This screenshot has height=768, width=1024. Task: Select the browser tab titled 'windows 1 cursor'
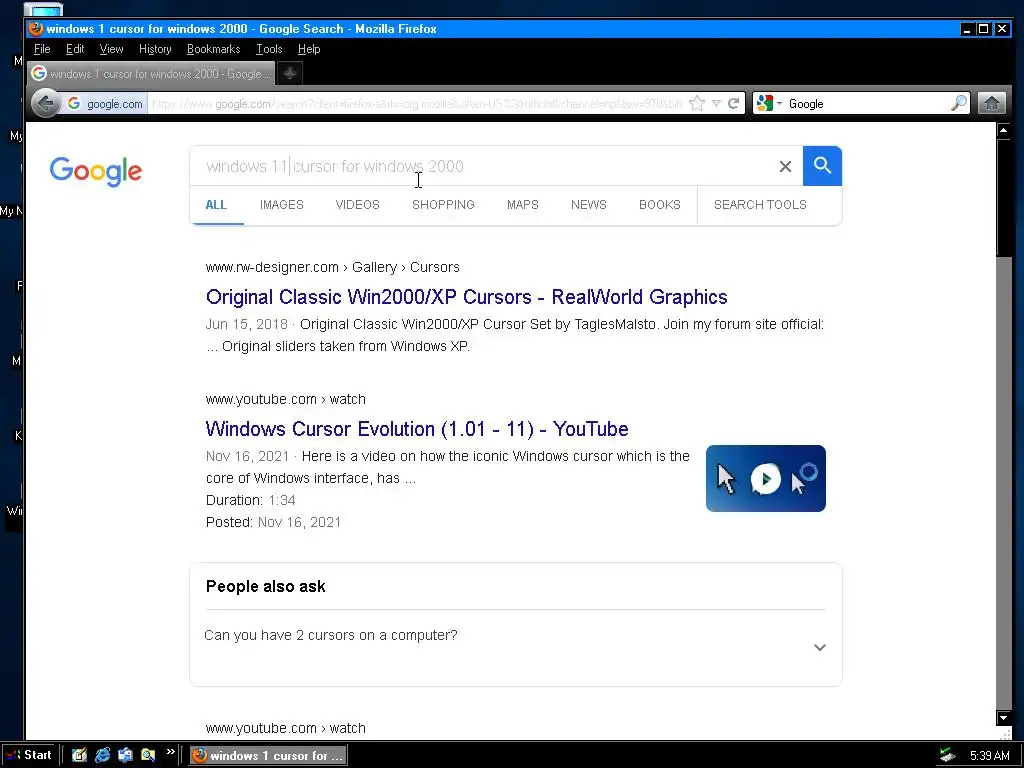[x=151, y=73]
